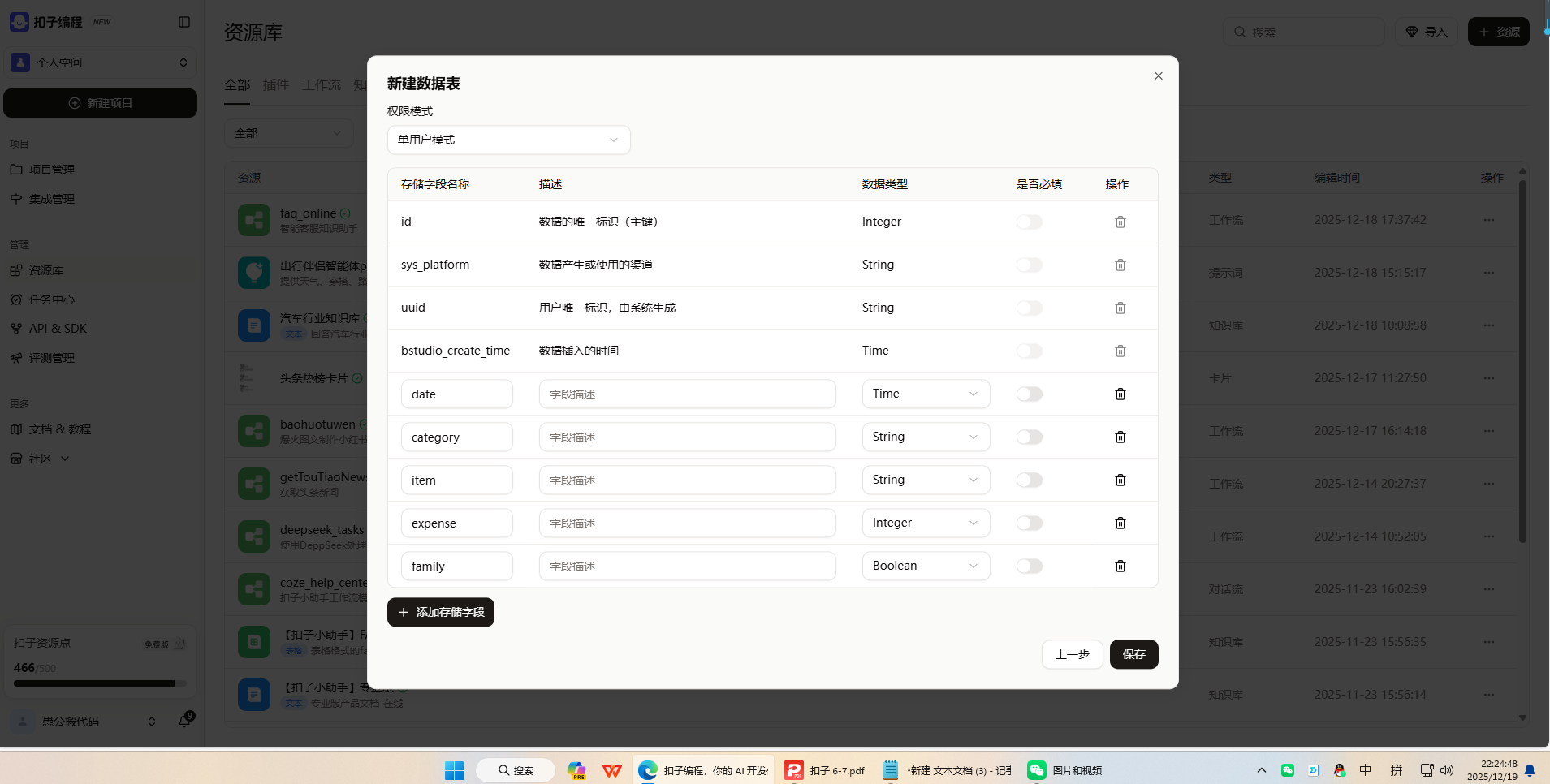
Task: Open more options for 2025-12-18 15:15:17 row
Action: (1489, 273)
